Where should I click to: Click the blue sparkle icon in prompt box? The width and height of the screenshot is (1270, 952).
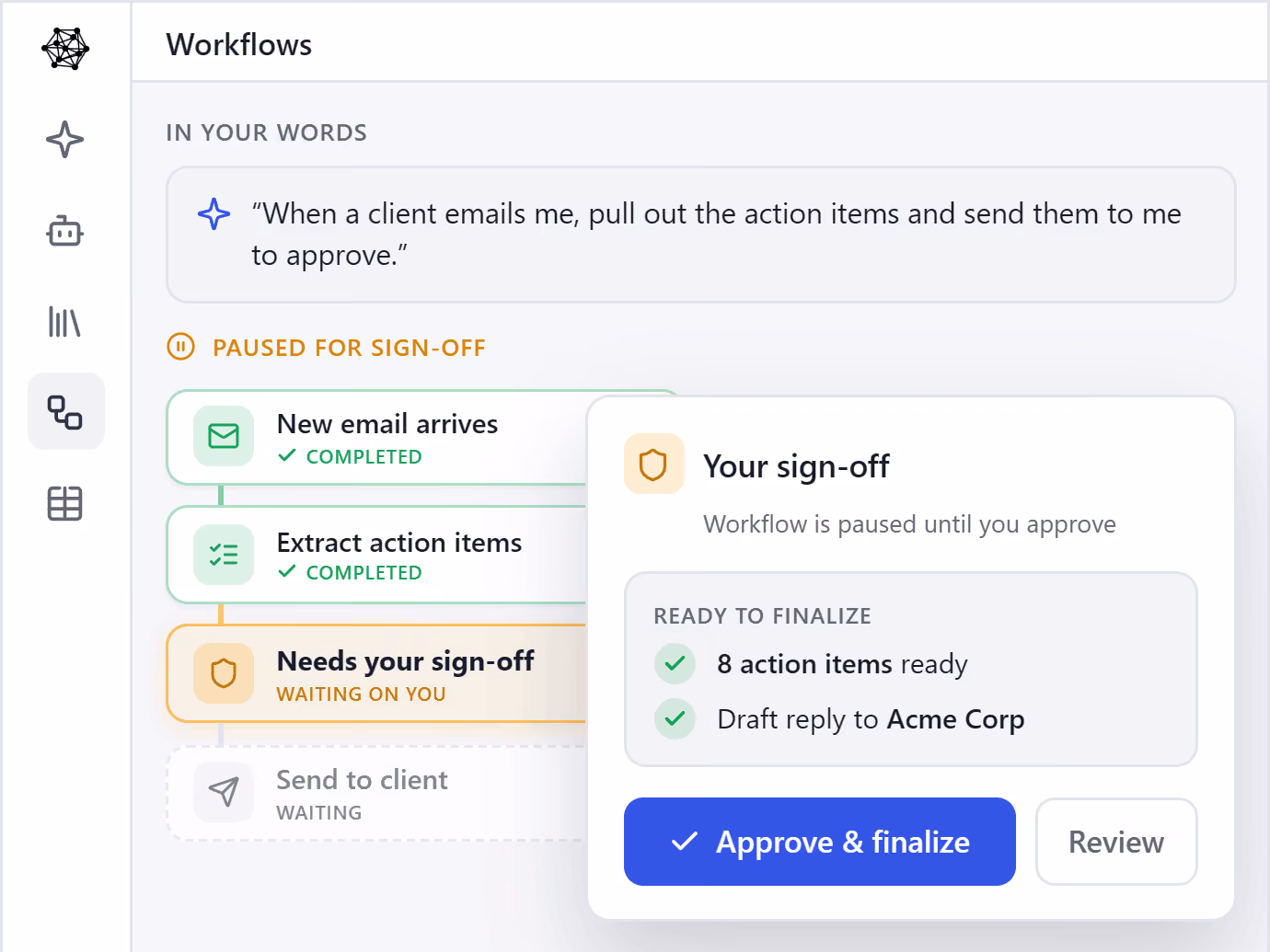[x=214, y=214]
